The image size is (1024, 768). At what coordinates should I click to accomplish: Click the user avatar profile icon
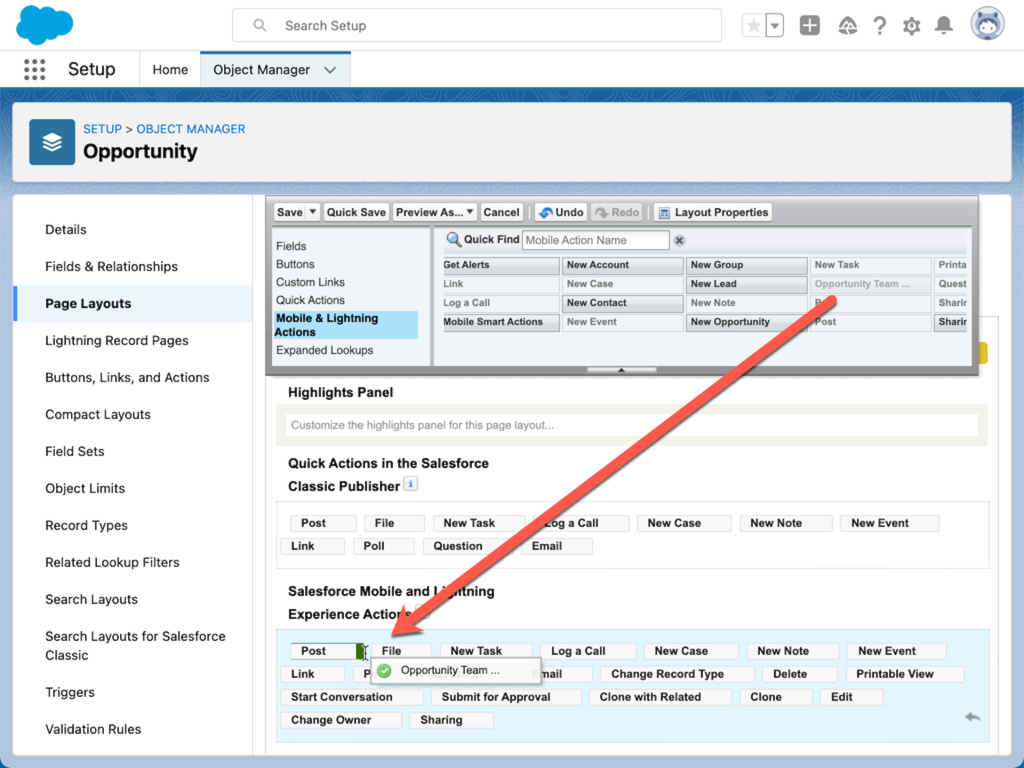(x=987, y=25)
